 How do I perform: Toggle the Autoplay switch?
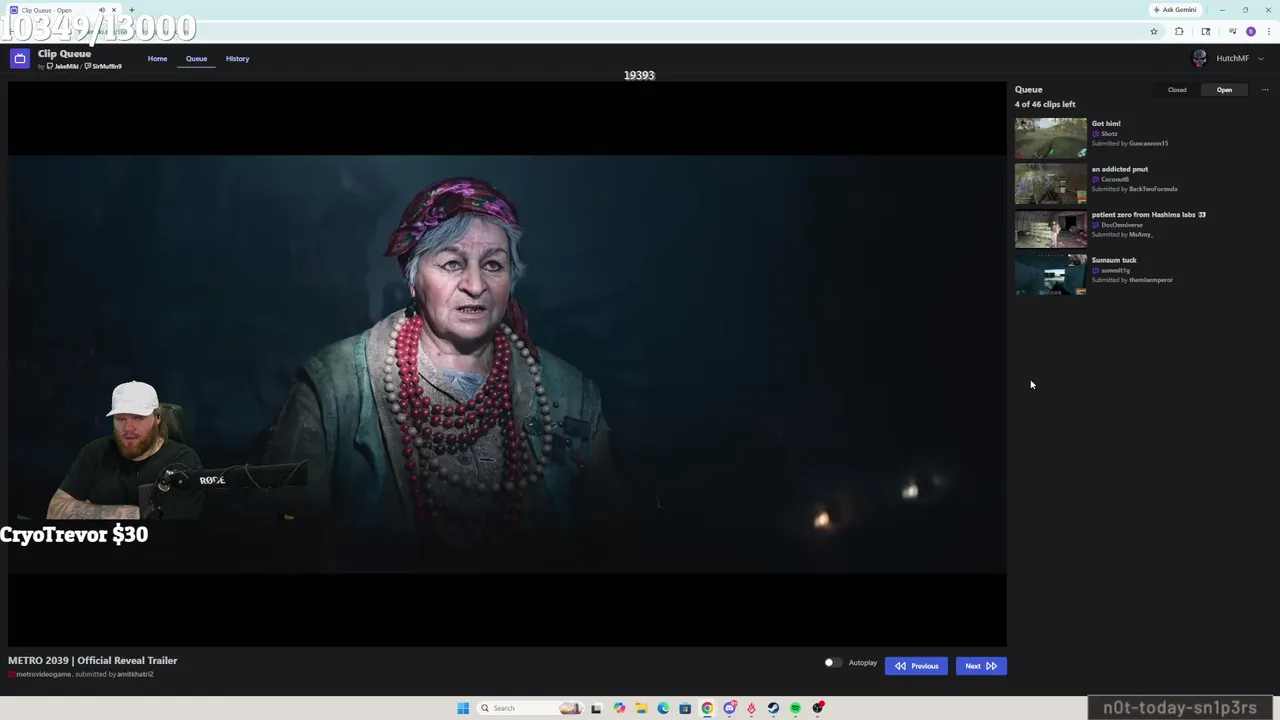point(832,663)
